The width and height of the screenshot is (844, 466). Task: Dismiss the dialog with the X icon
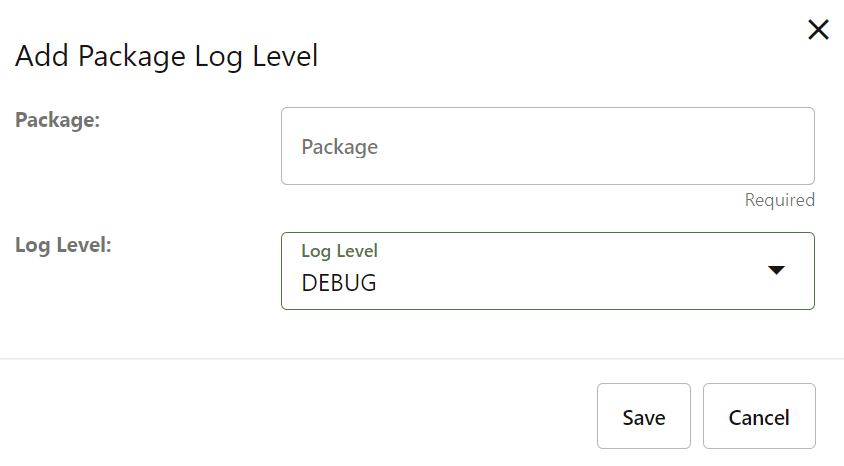(x=818, y=30)
